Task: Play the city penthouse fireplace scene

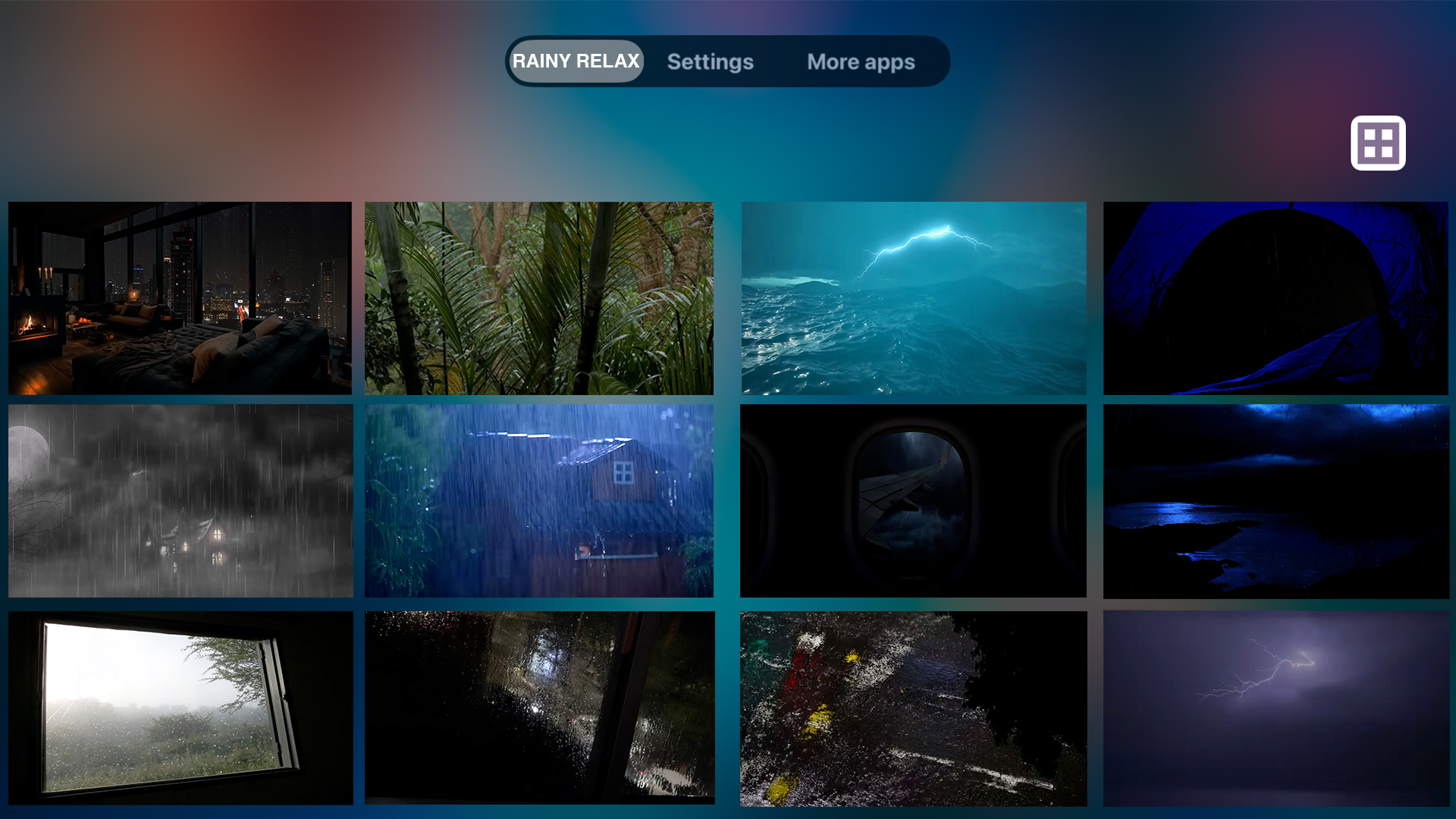Action: [x=180, y=298]
